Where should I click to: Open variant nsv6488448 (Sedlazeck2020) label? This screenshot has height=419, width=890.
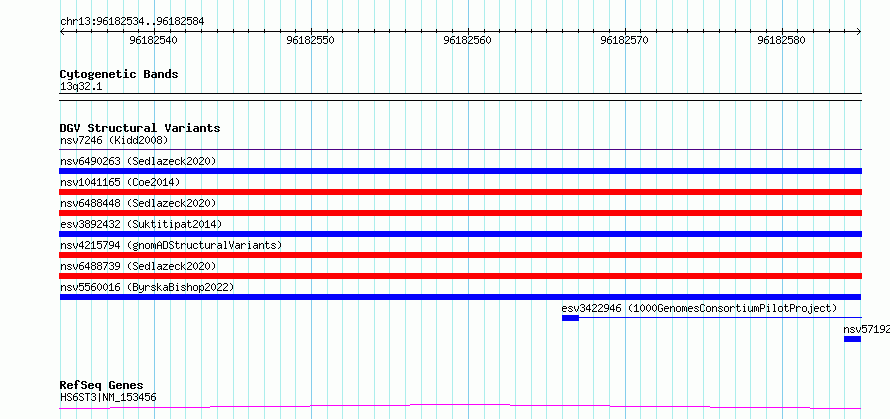[138, 203]
